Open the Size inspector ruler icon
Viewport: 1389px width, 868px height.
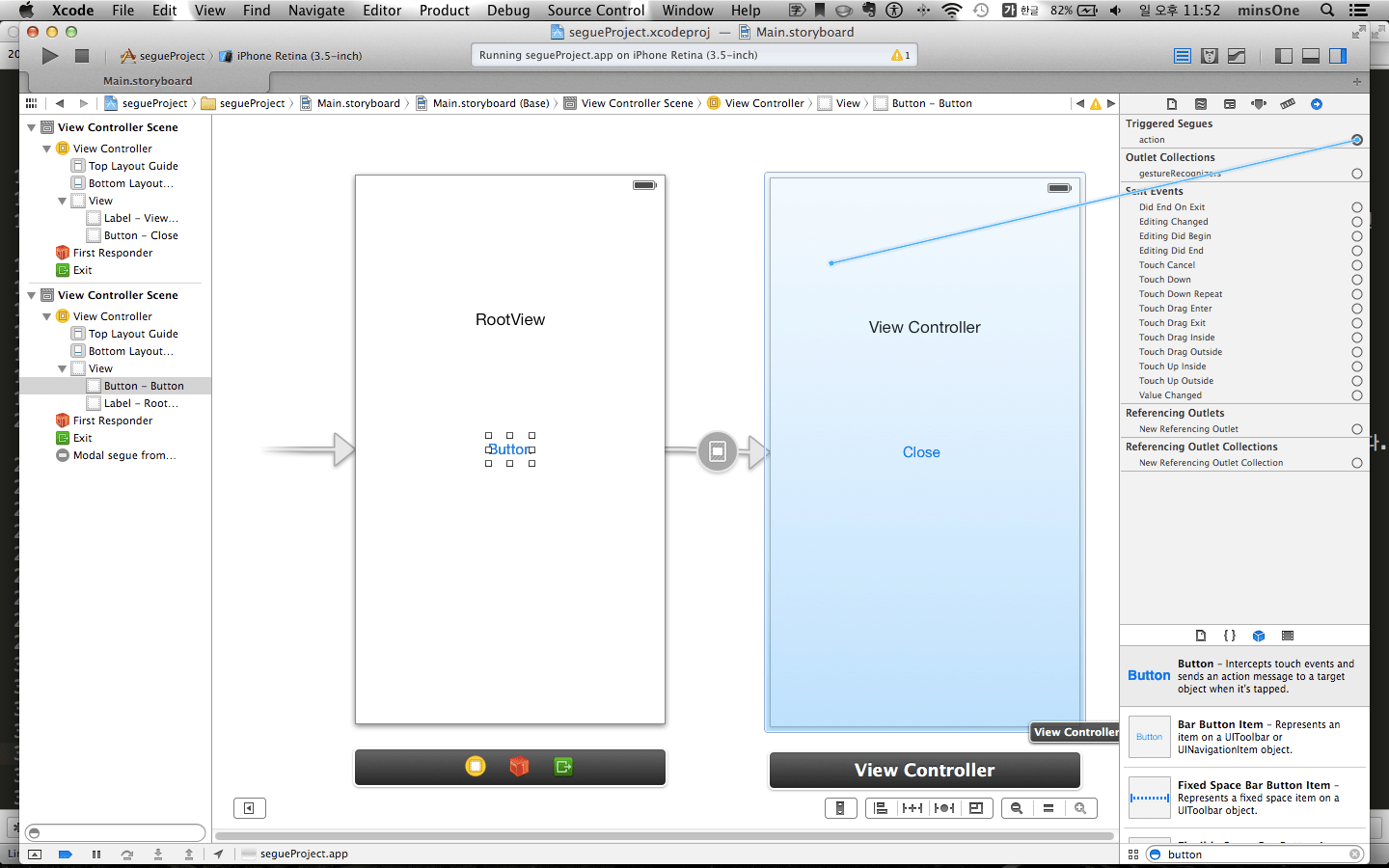pos(1288,104)
